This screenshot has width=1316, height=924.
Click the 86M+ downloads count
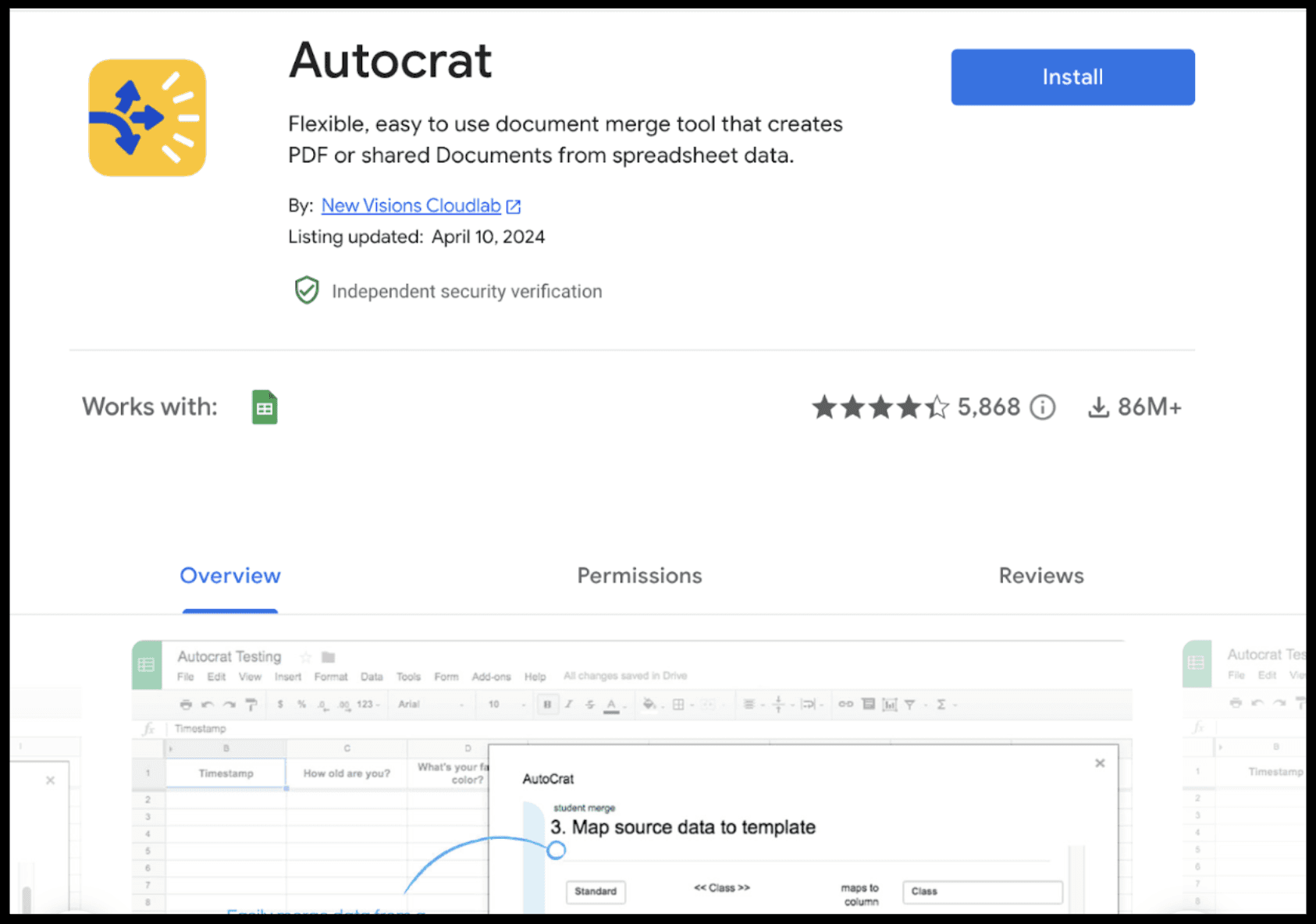click(1150, 407)
